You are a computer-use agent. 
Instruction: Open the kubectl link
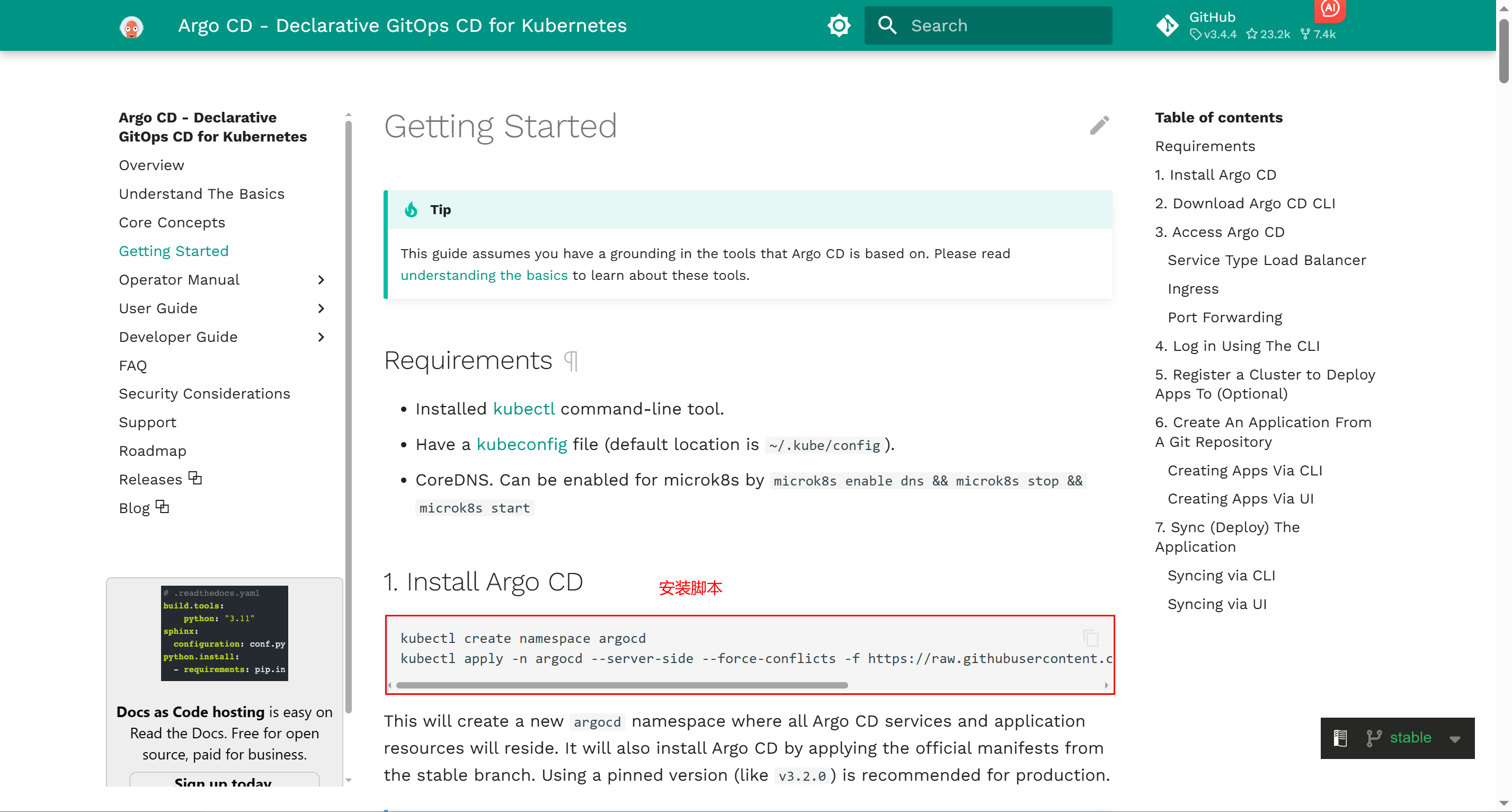click(523, 409)
